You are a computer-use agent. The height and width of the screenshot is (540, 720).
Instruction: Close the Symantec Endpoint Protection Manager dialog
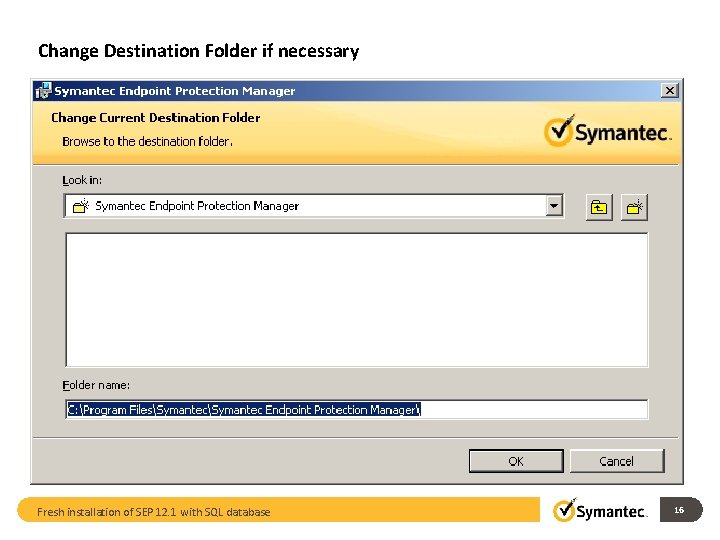[x=669, y=90]
